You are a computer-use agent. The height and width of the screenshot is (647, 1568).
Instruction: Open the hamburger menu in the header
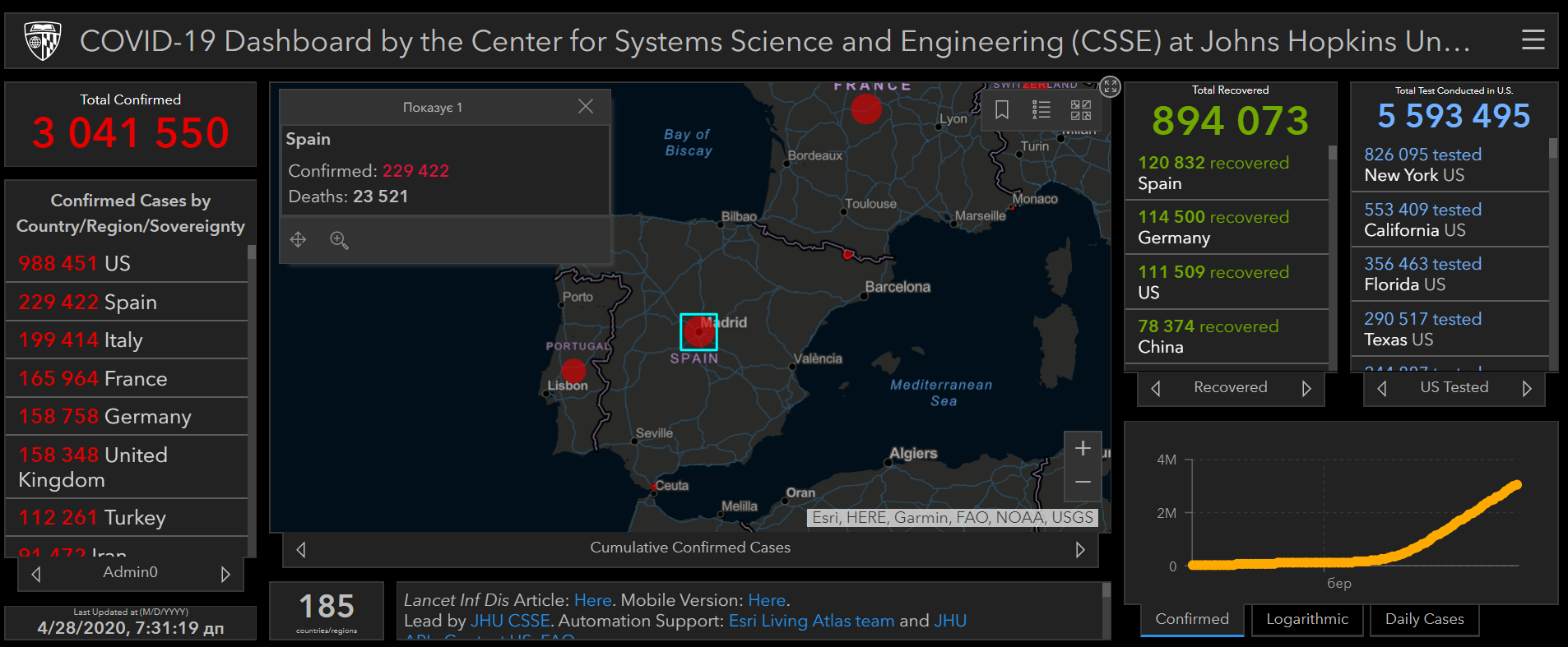tap(1533, 39)
